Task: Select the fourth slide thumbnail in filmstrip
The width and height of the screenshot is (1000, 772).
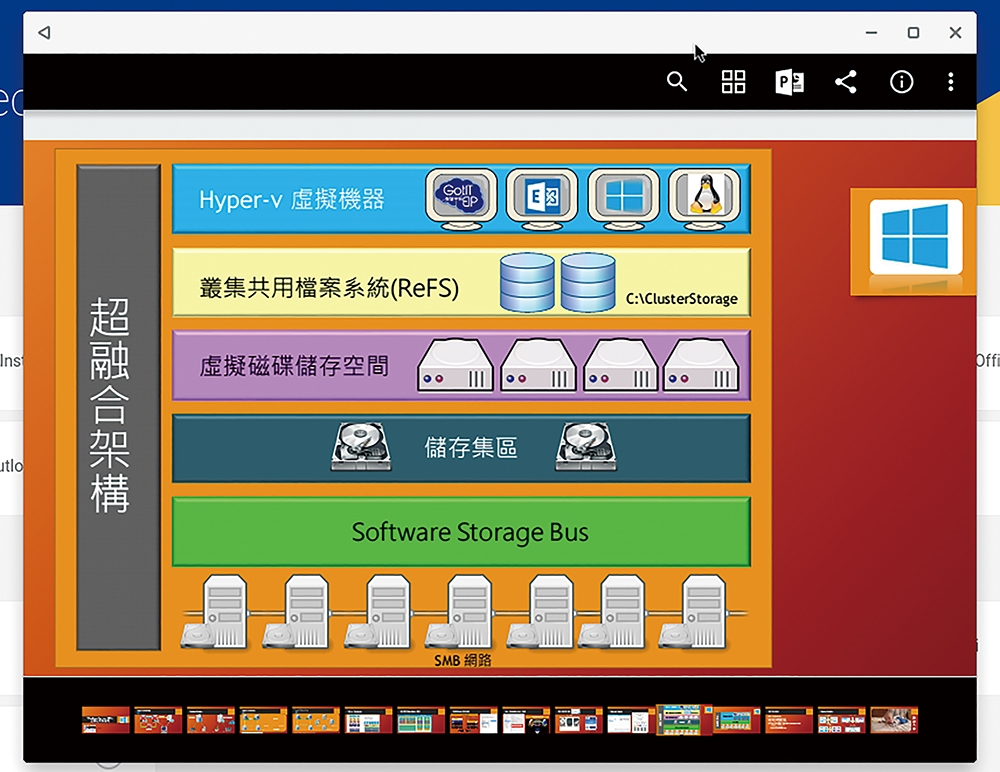Action: (263, 720)
